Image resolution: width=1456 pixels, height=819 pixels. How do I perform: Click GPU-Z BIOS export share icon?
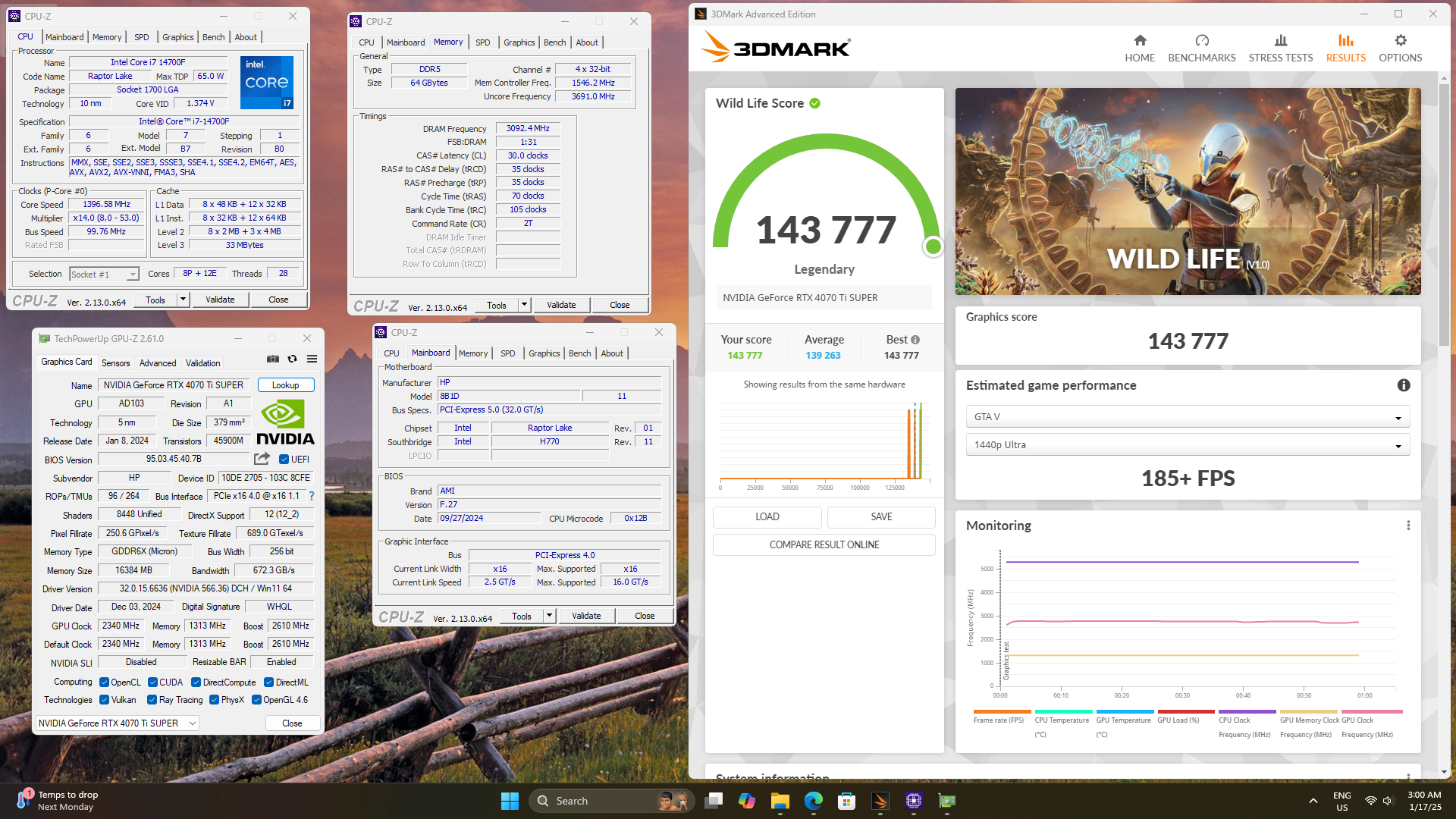(262, 459)
